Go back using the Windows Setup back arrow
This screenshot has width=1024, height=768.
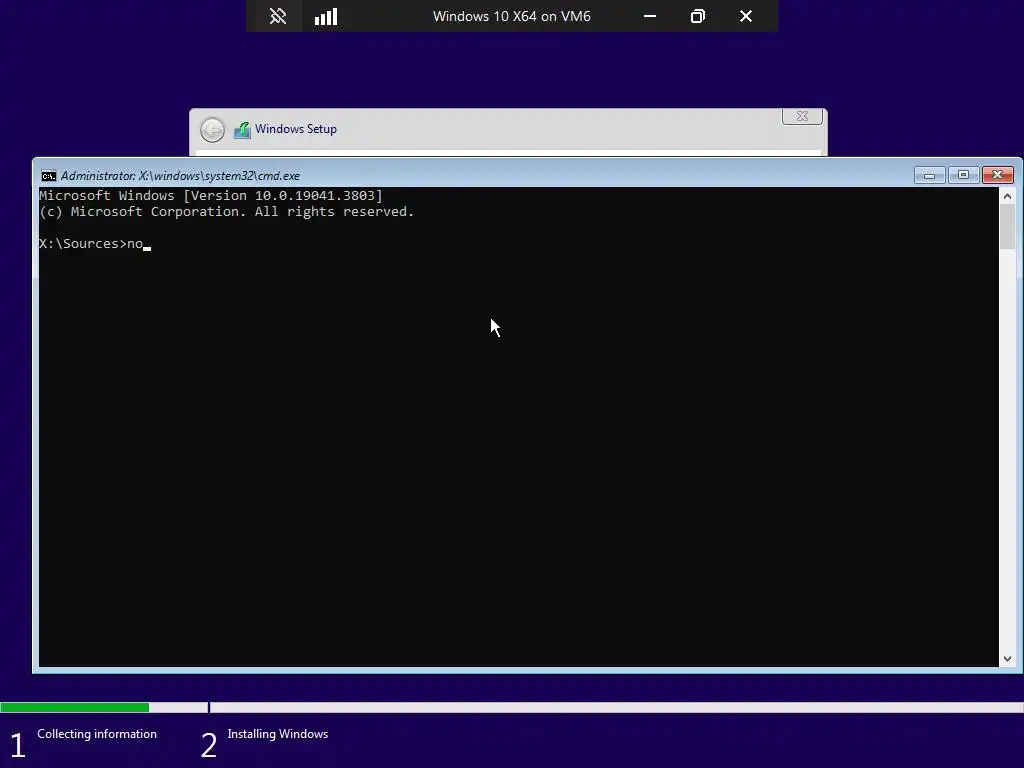pos(212,129)
